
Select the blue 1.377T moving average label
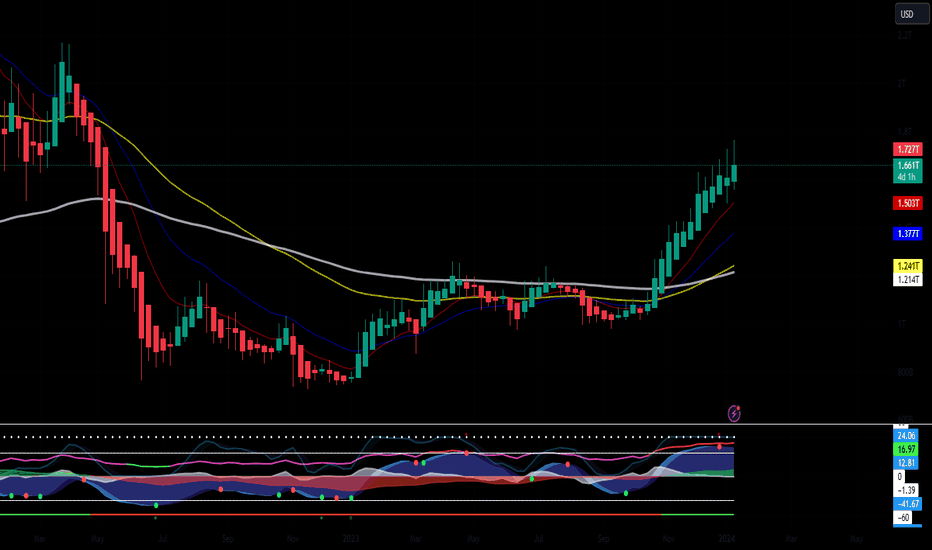tap(908, 234)
